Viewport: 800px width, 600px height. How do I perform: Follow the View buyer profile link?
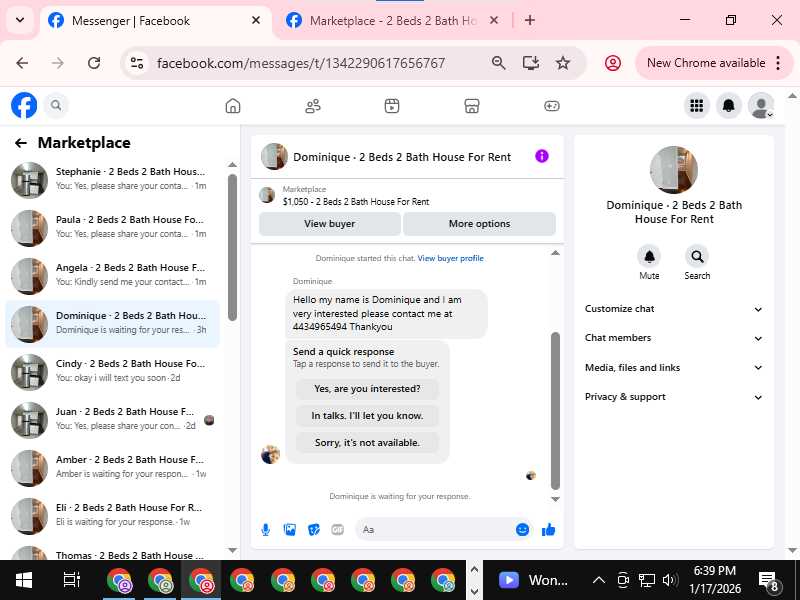451,258
